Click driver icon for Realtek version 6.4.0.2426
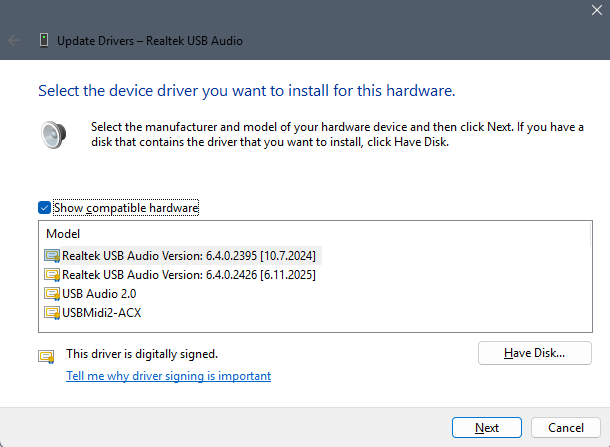Screen dimensions: 610x447 (52, 275)
